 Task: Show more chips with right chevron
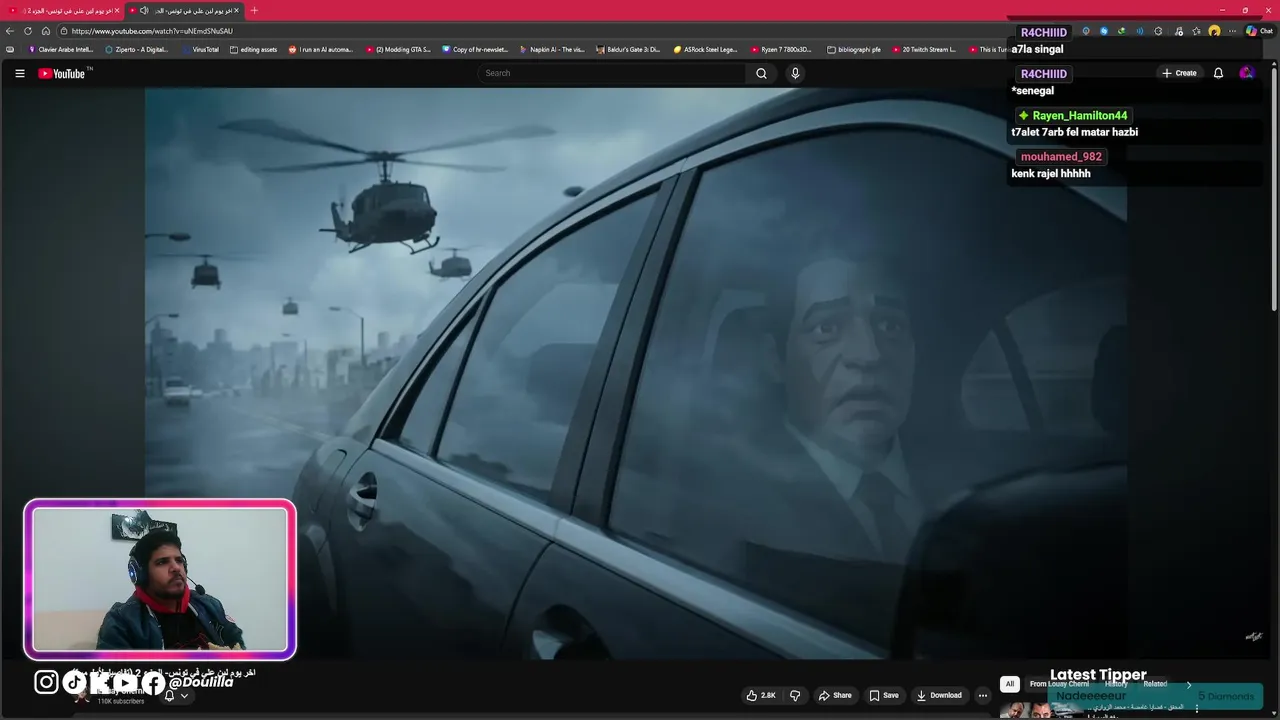pyautogui.click(x=1188, y=684)
